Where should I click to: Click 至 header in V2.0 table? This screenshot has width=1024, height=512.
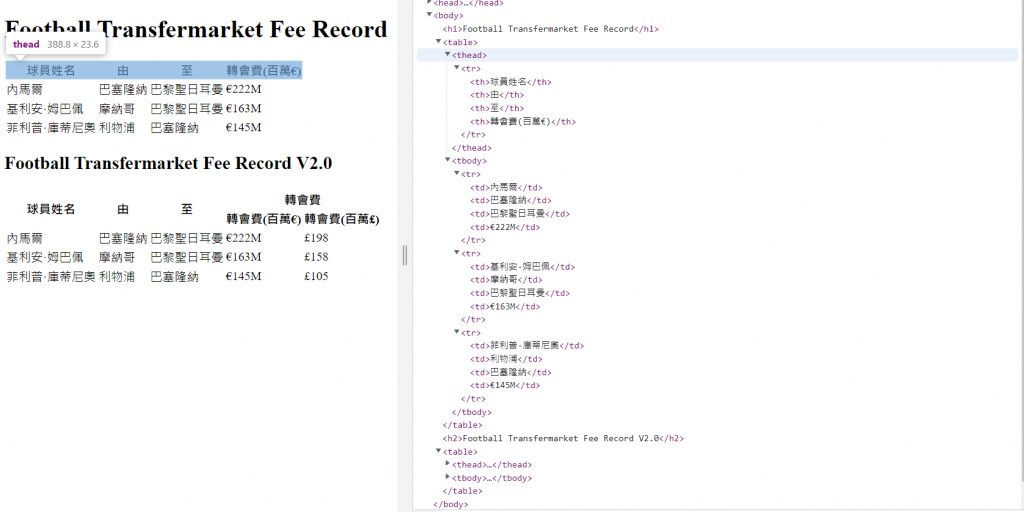187,209
